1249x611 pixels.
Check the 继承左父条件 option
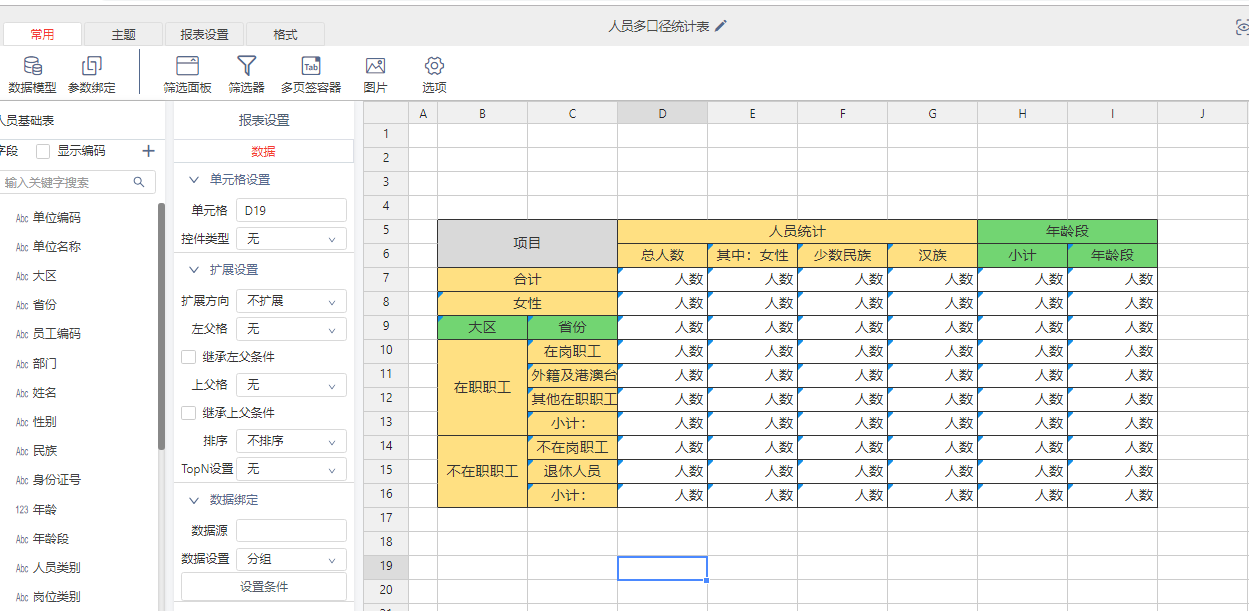pos(188,357)
